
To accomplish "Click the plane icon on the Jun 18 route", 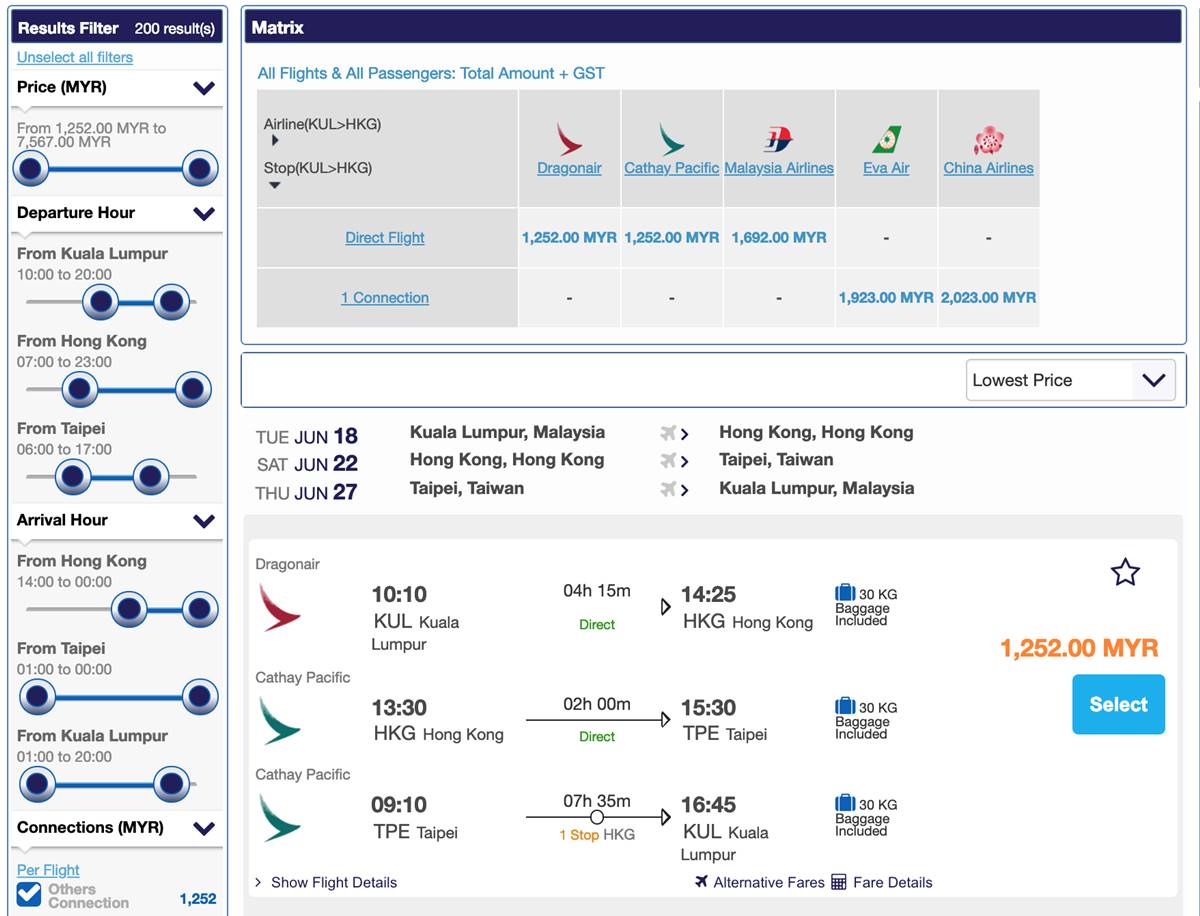I will 669,433.
